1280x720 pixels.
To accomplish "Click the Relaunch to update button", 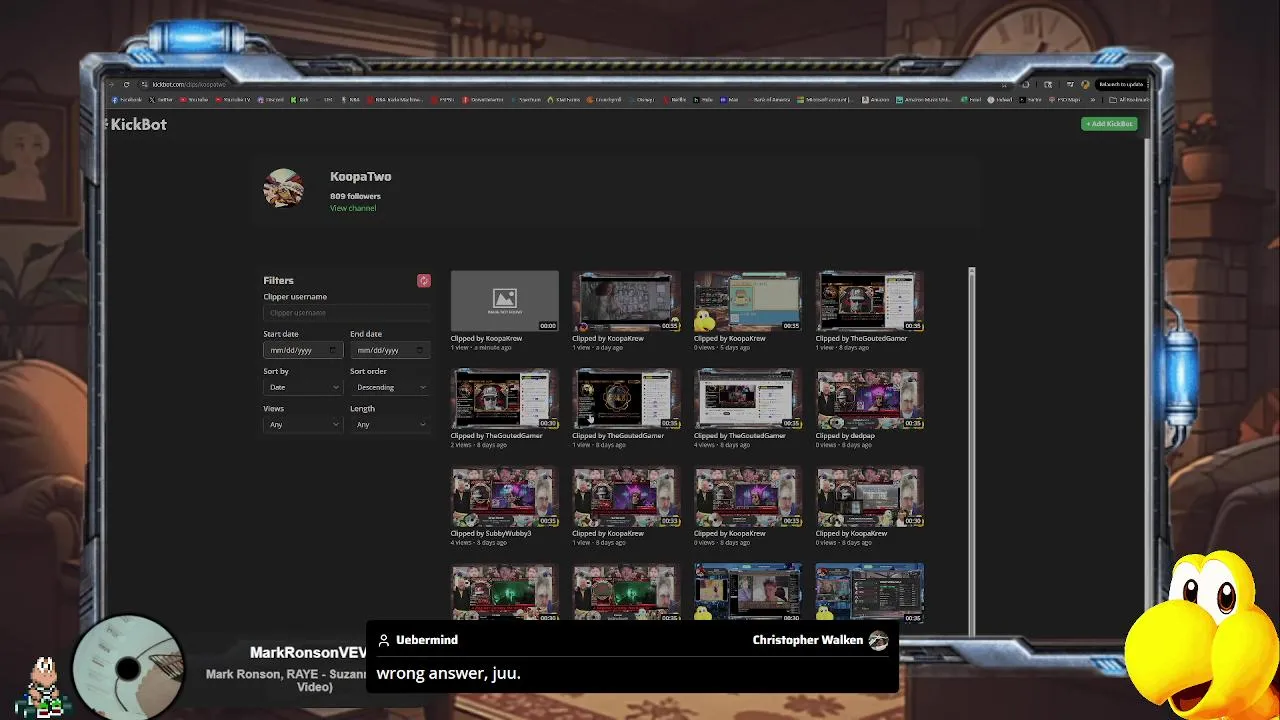I will tap(1121, 84).
